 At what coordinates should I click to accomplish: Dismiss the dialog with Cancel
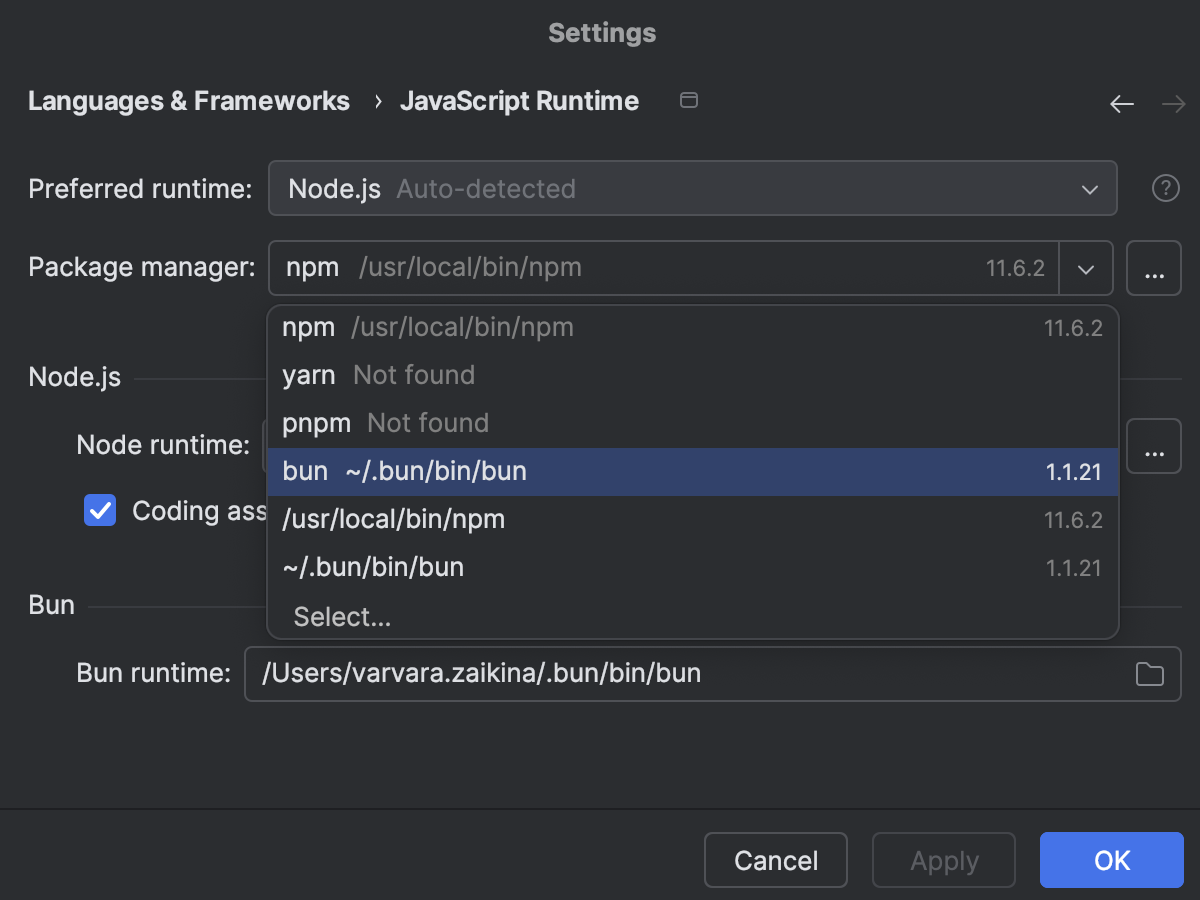pos(775,860)
